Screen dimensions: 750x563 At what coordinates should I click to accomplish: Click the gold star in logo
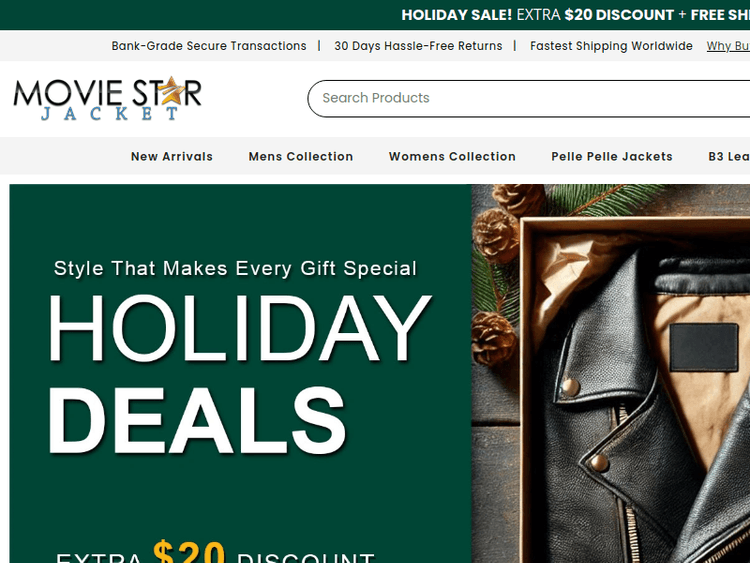coord(172,90)
